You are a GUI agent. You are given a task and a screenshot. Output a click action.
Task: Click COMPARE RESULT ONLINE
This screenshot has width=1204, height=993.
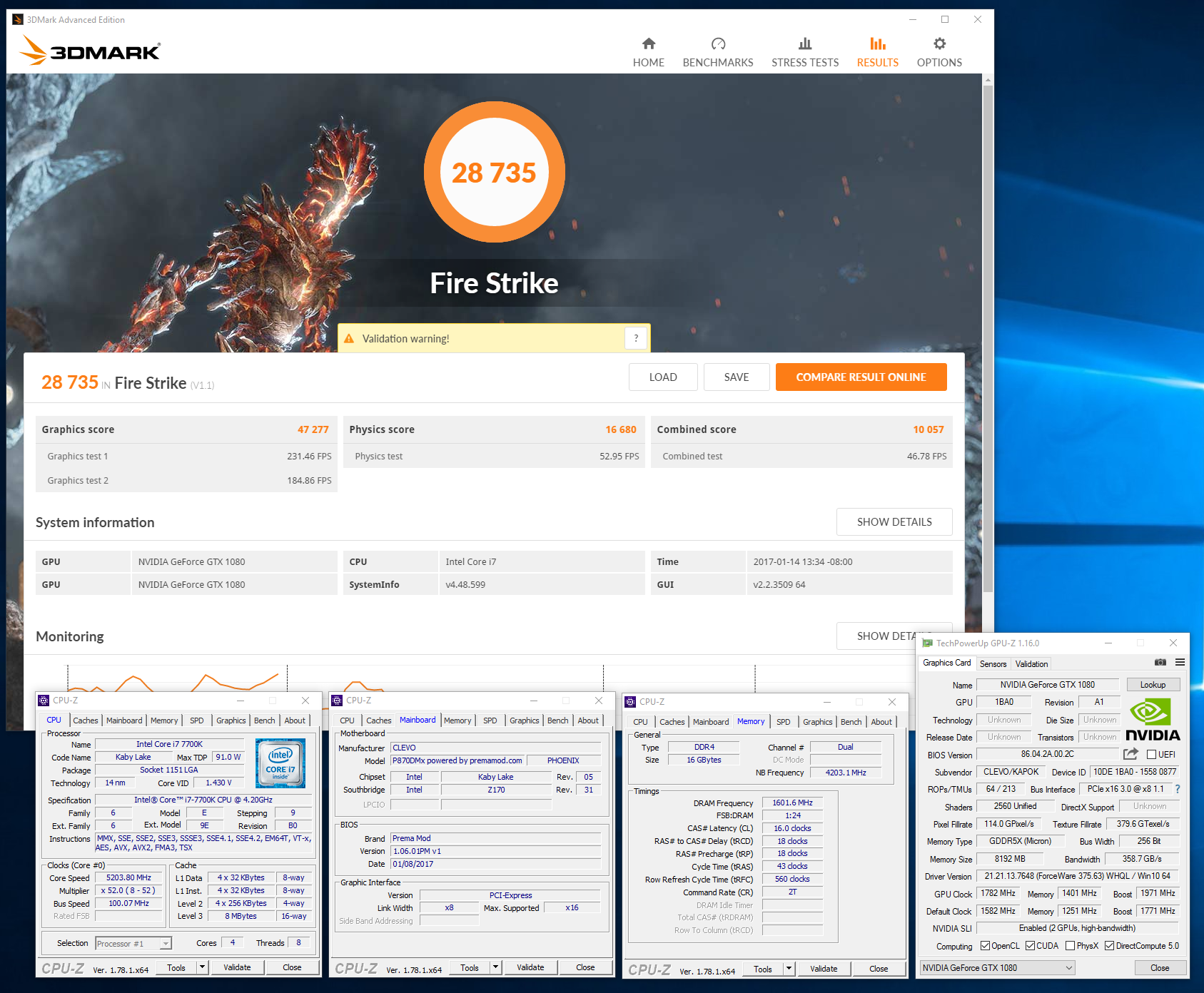pos(861,377)
